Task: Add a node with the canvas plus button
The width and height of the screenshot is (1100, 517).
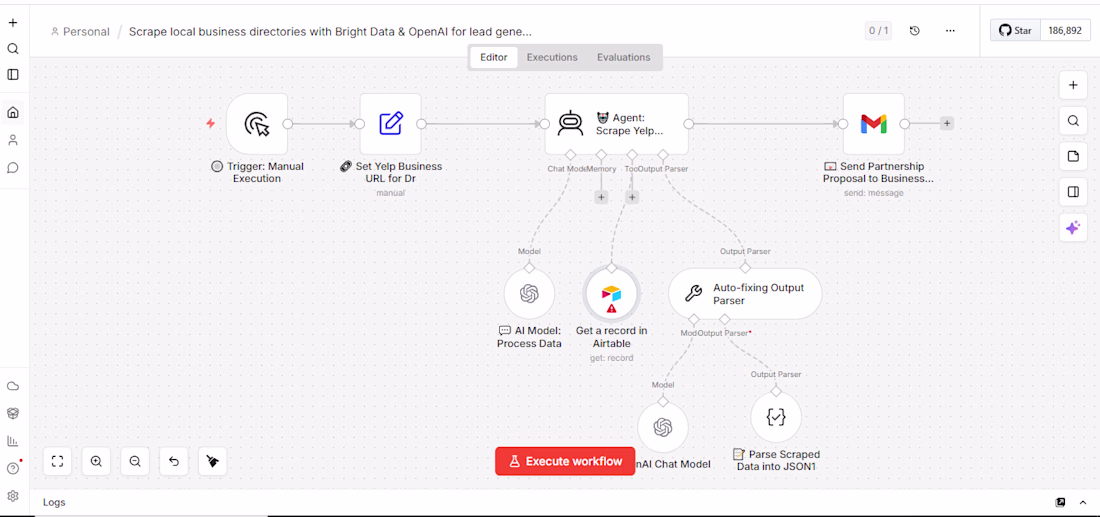Action: (x=1073, y=86)
